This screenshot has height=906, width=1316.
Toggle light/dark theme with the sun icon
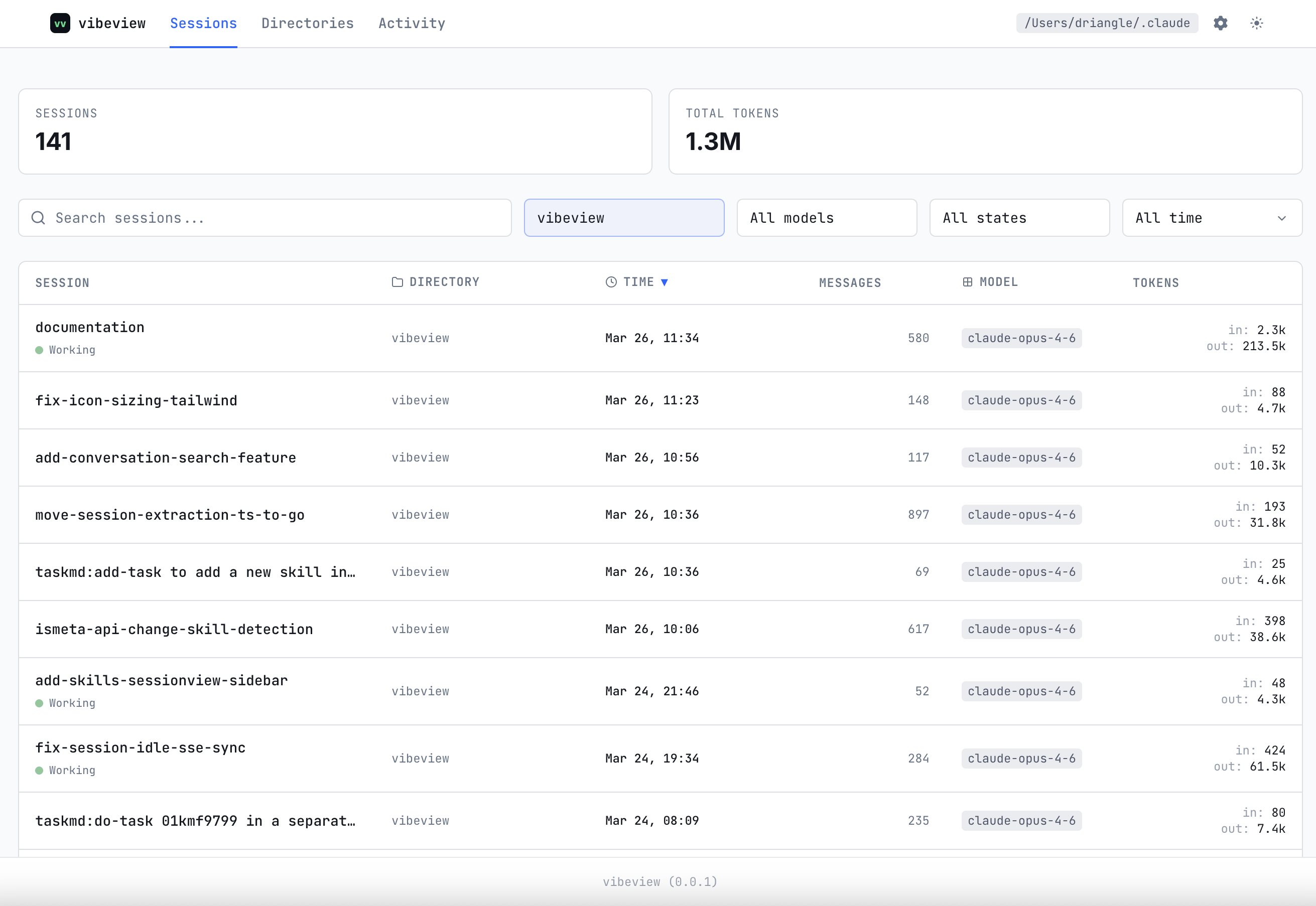(1256, 23)
